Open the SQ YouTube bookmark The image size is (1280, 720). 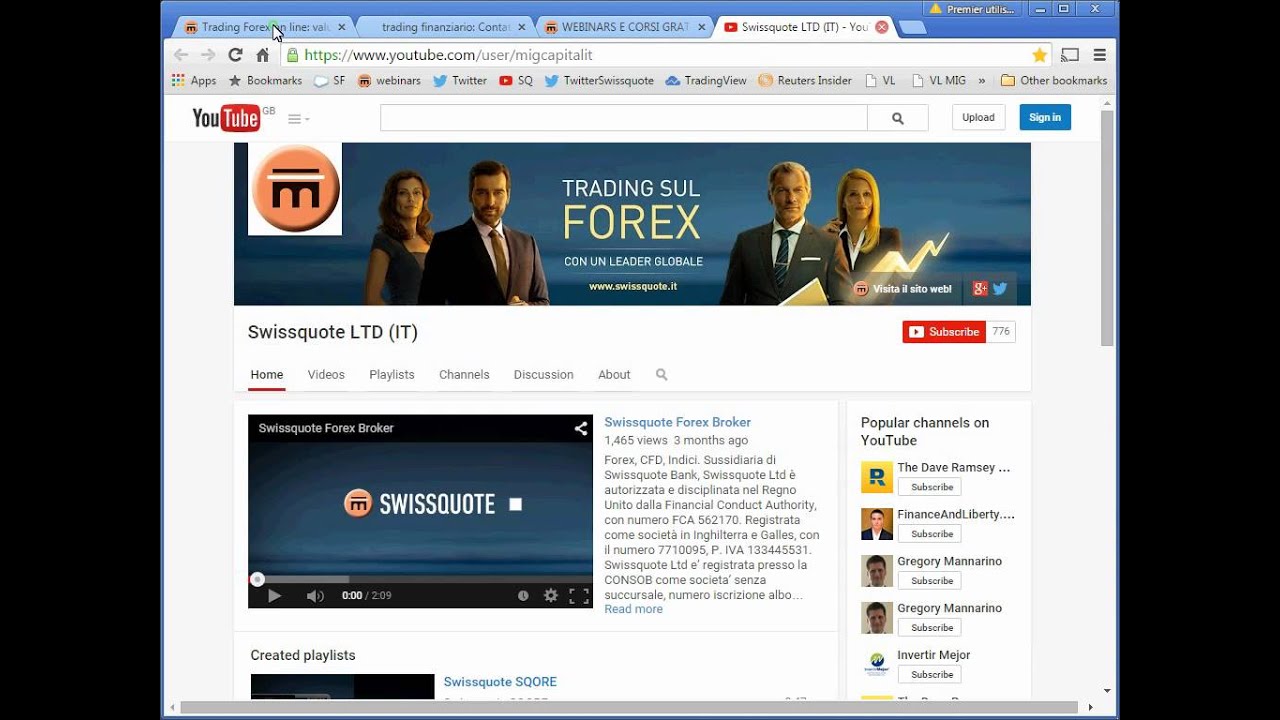516,81
